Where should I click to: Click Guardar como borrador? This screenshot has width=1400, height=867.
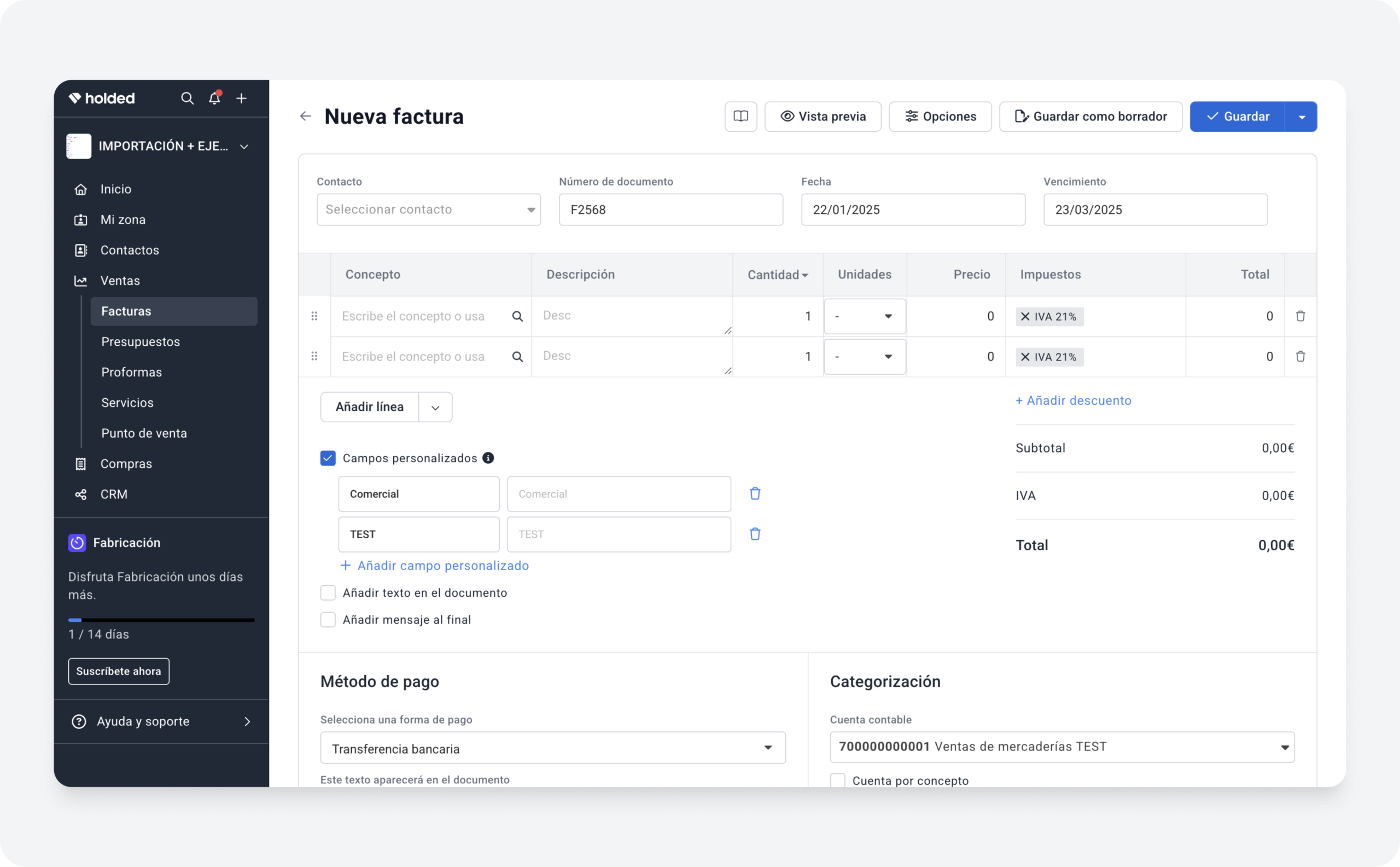pyautogui.click(x=1090, y=117)
